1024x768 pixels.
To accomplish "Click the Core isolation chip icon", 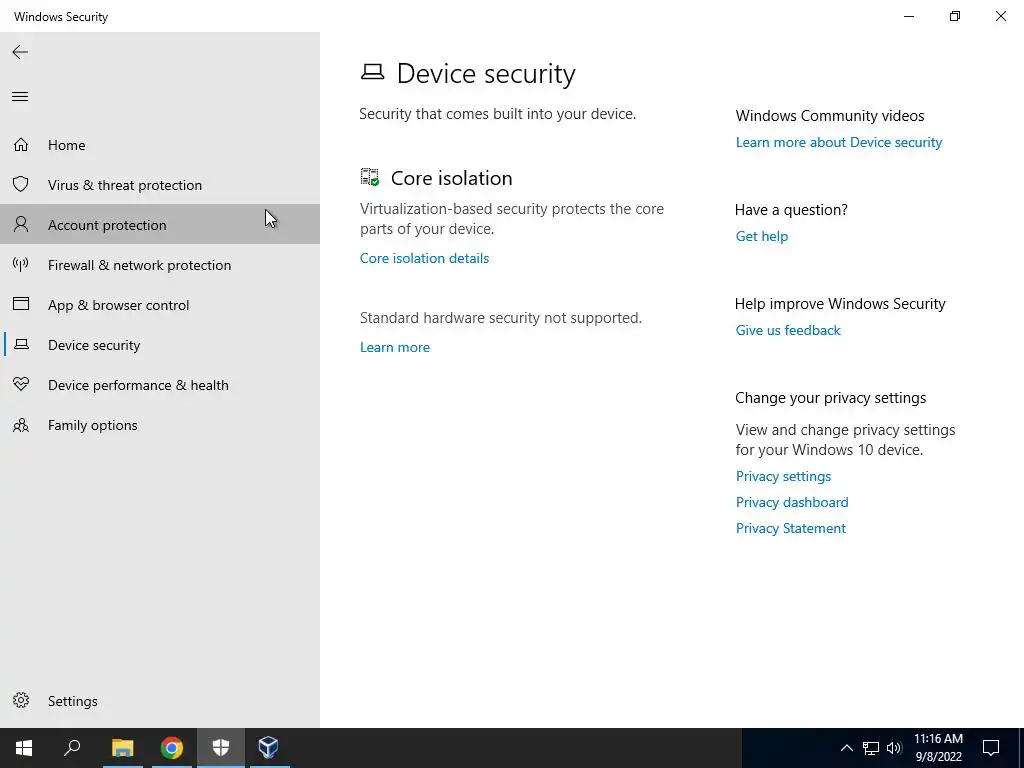I will pos(370,177).
